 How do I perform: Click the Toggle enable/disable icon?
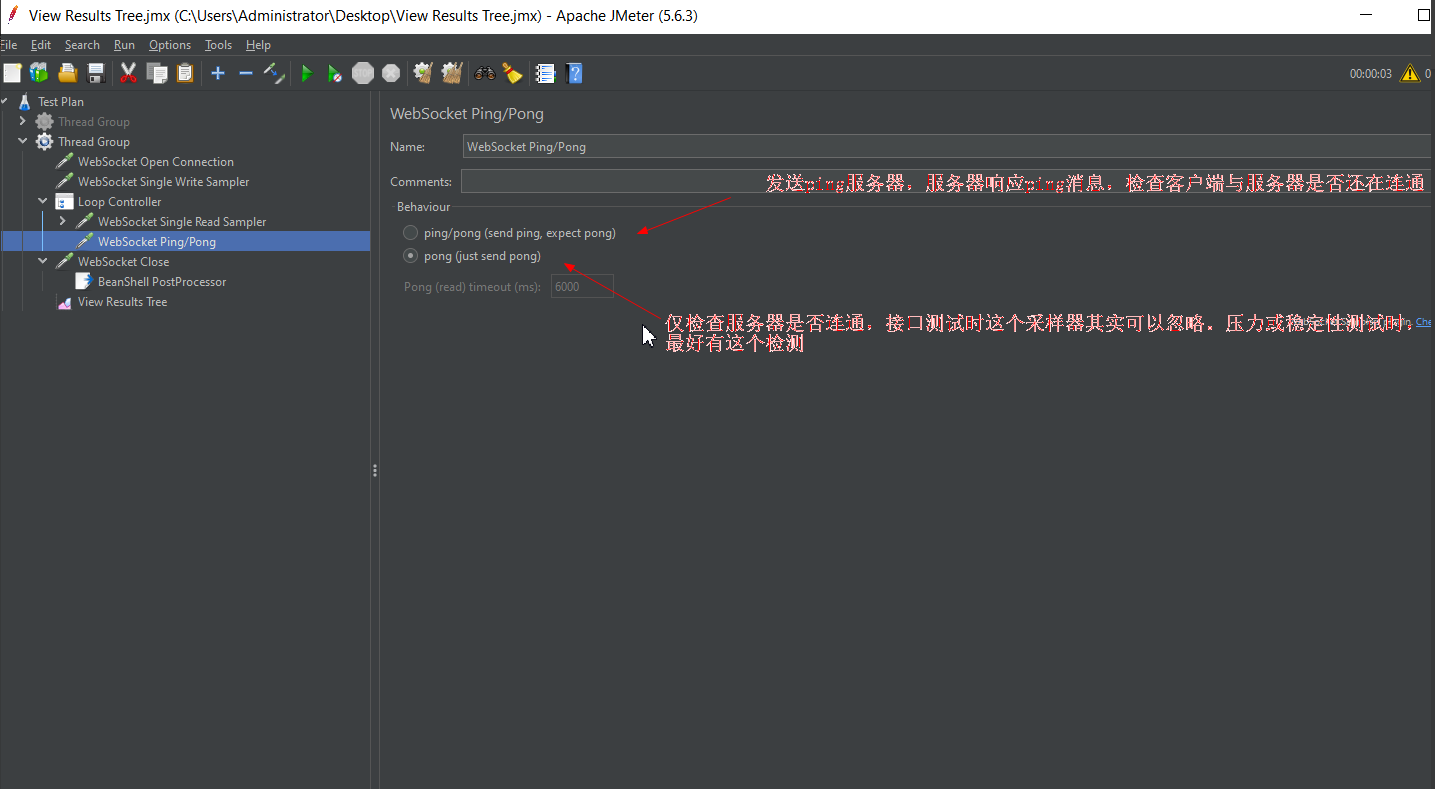coord(274,73)
